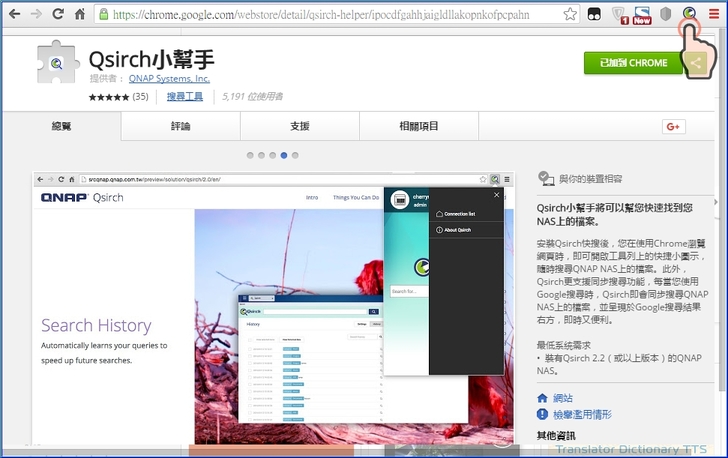
Task: Go to the browser home page
Action: (x=81, y=14)
